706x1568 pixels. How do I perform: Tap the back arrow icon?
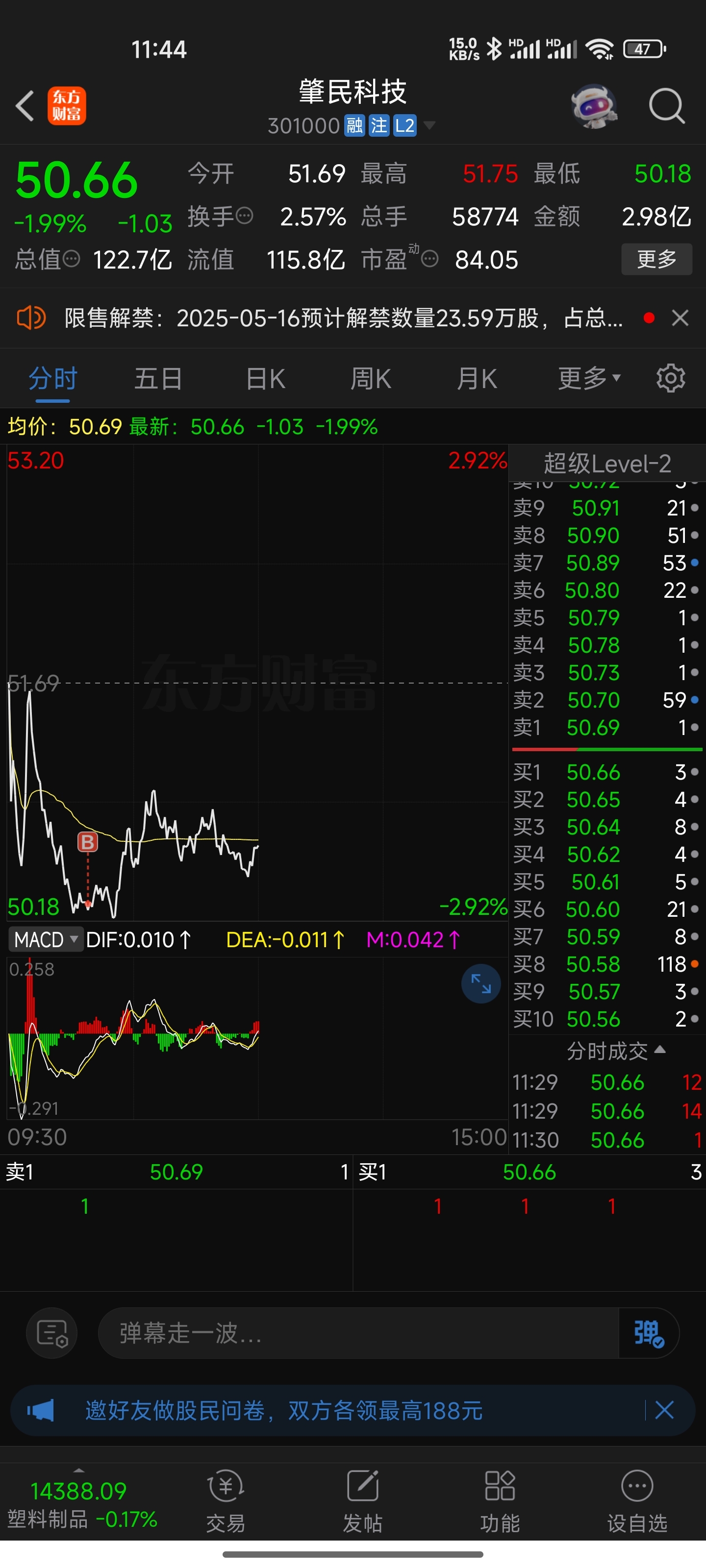(25, 106)
